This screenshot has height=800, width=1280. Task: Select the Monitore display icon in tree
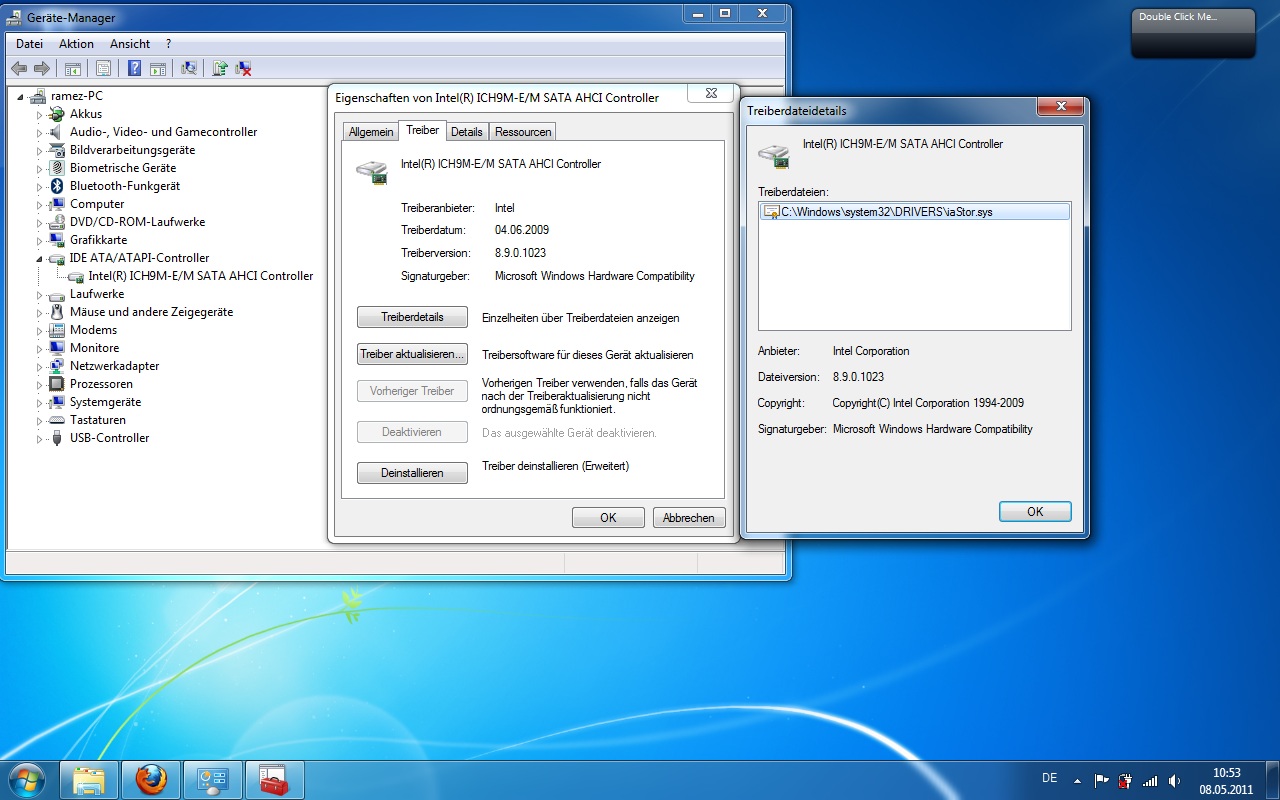point(58,348)
